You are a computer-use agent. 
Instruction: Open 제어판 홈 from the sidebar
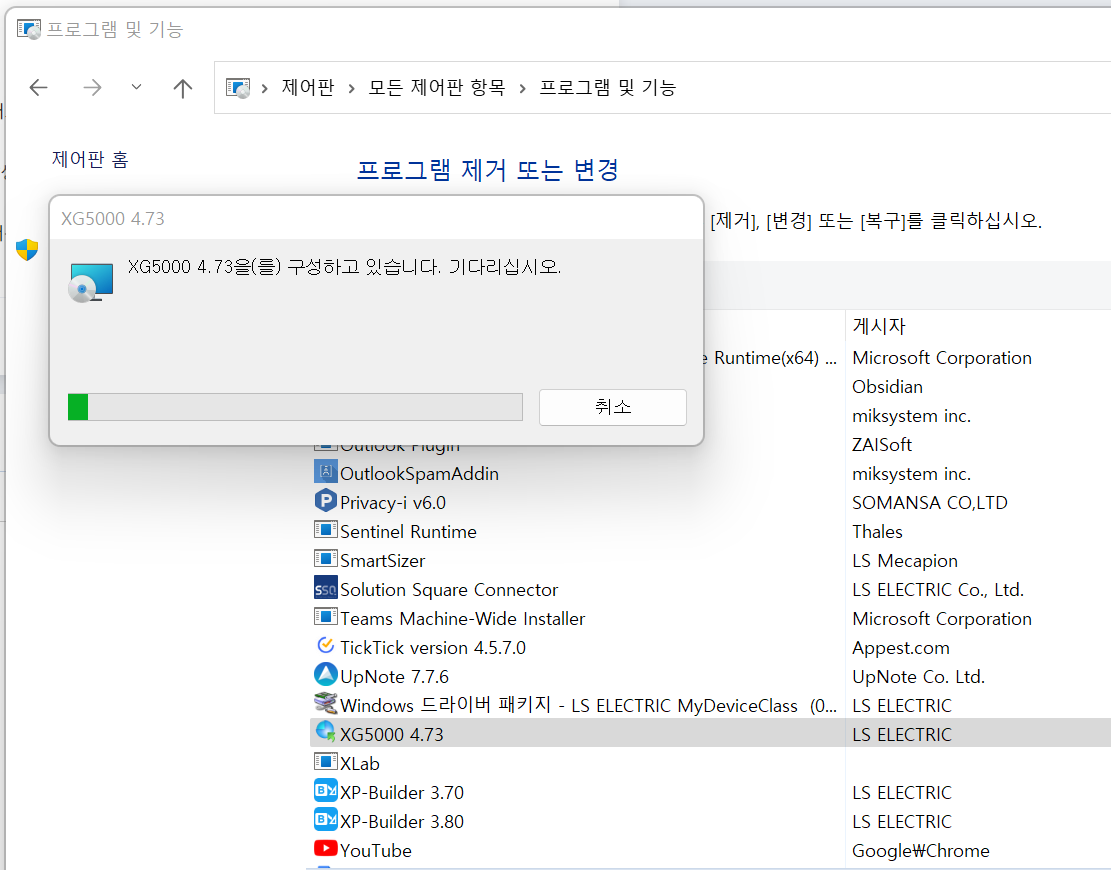point(90,158)
